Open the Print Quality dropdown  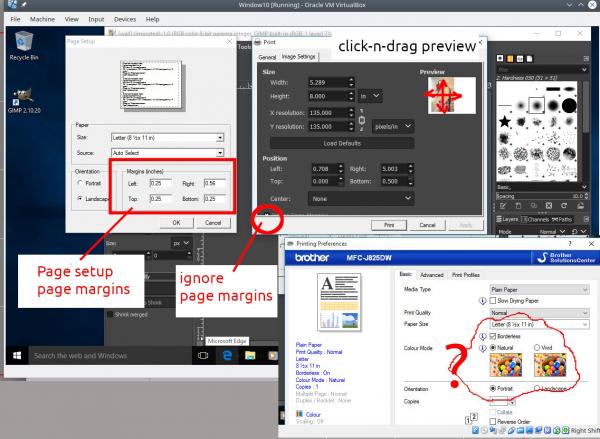click(x=540, y=313)
